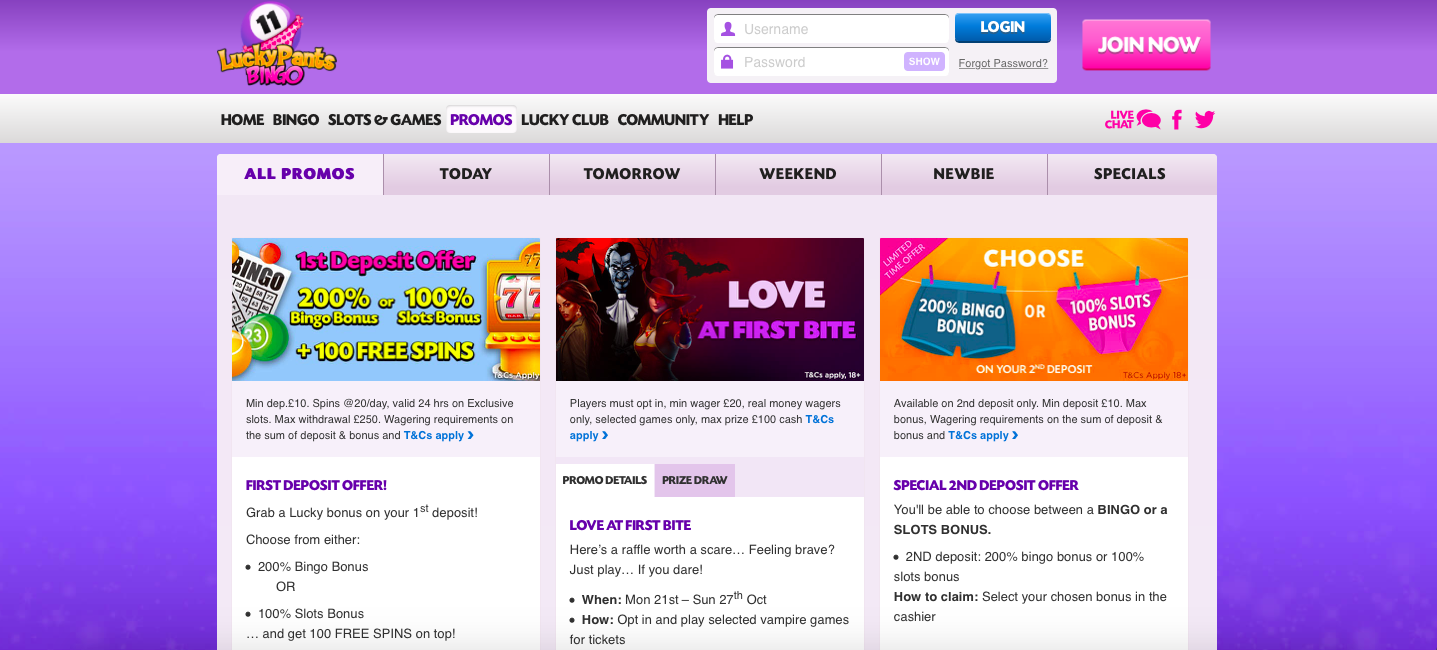1437x650 pixels.
Task: Open the COMMUNITY menu item
Action: (663, 120)
